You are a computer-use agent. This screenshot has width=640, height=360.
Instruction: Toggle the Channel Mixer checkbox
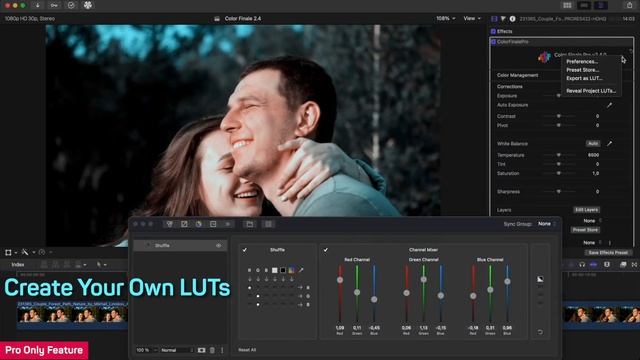[326, 250]
